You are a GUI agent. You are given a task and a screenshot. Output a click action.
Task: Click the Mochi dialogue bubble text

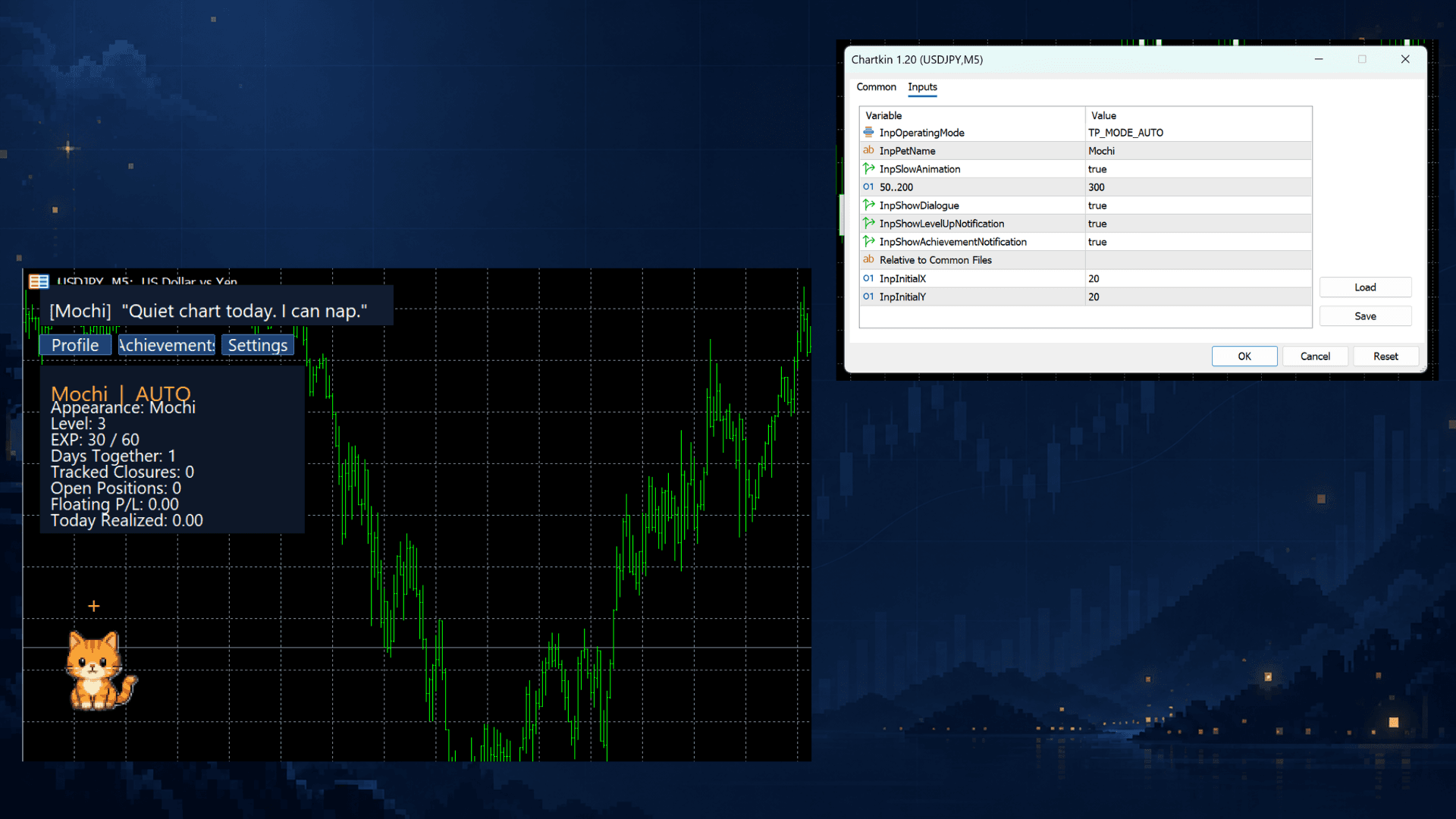coord(209,311)
